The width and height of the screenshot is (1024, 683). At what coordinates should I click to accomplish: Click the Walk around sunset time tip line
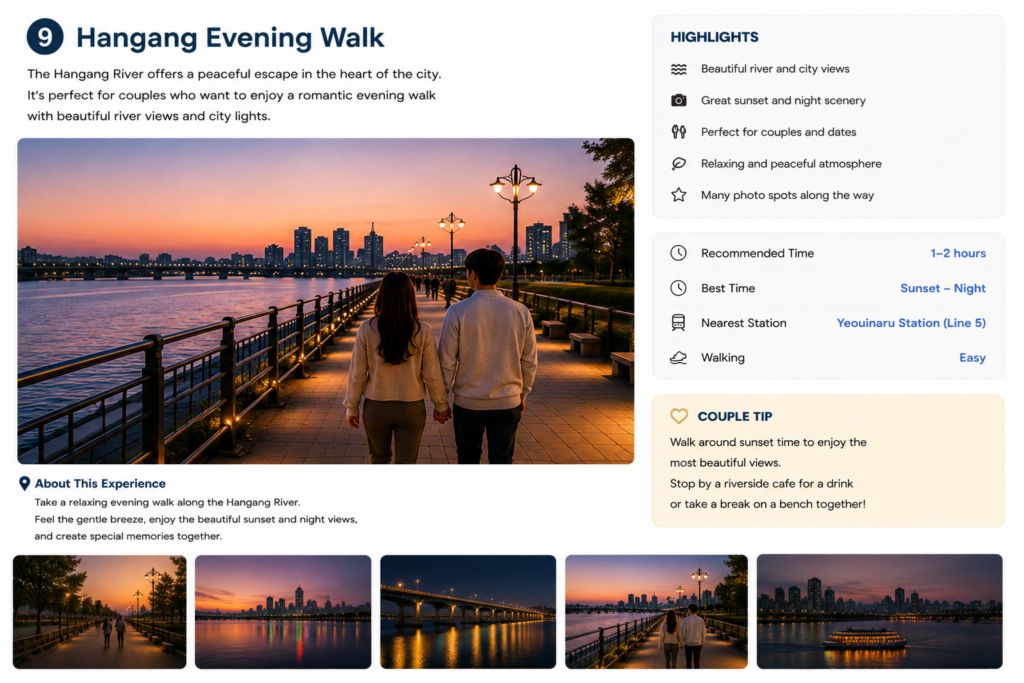tap(768, 442)
